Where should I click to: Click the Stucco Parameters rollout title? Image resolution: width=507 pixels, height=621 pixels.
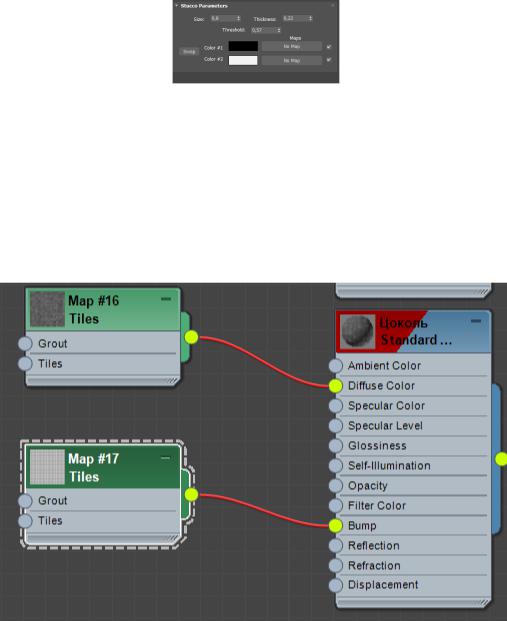pos(204,6)
